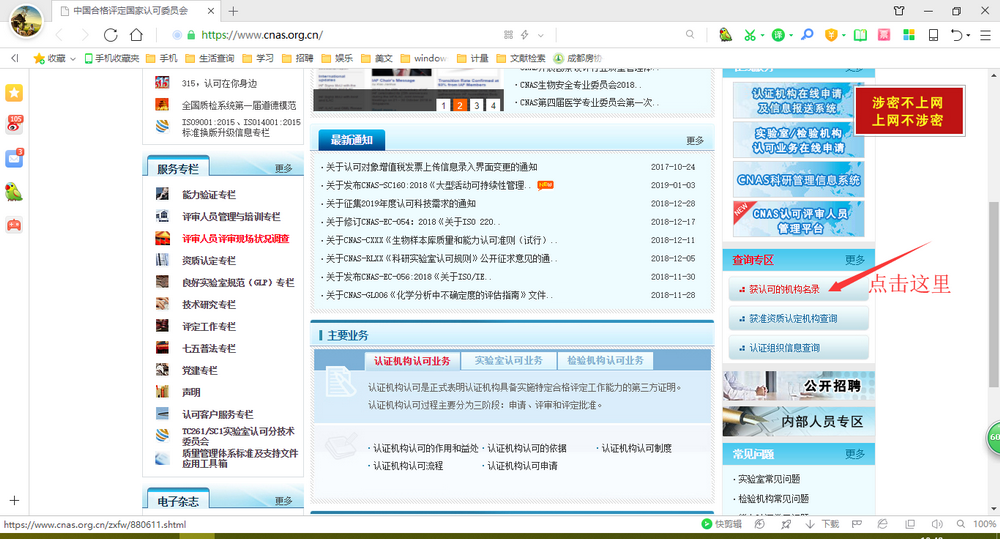
Task: Switch to the 检验机构认可业务 tab
Action: pyautogui.click(x=605, y=360)
